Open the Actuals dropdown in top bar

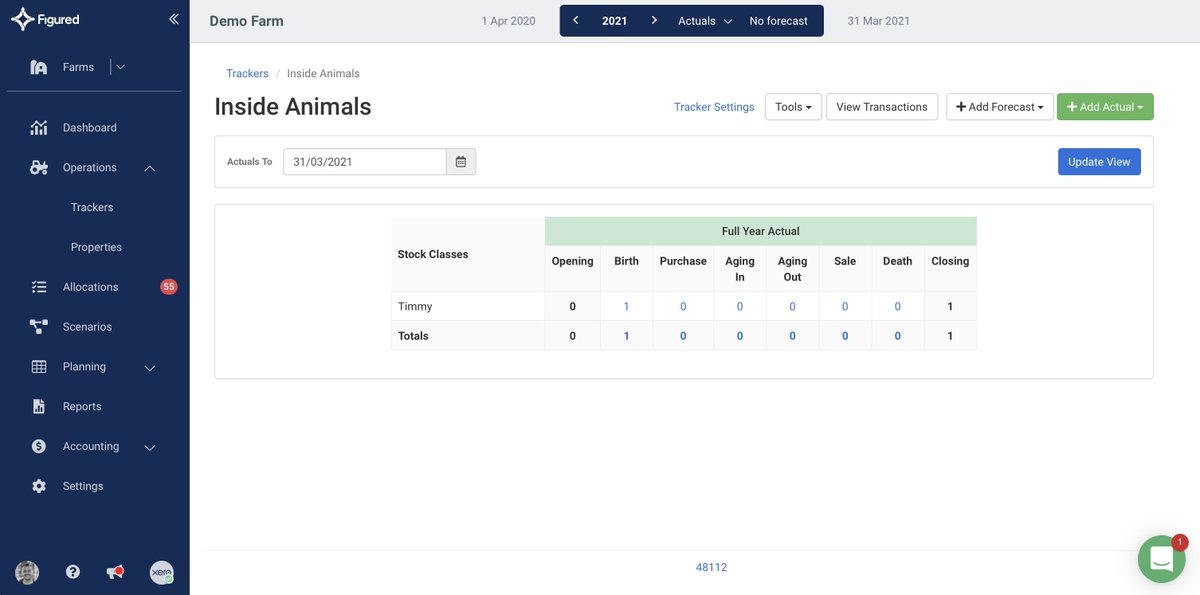click(x=705, y=21)
